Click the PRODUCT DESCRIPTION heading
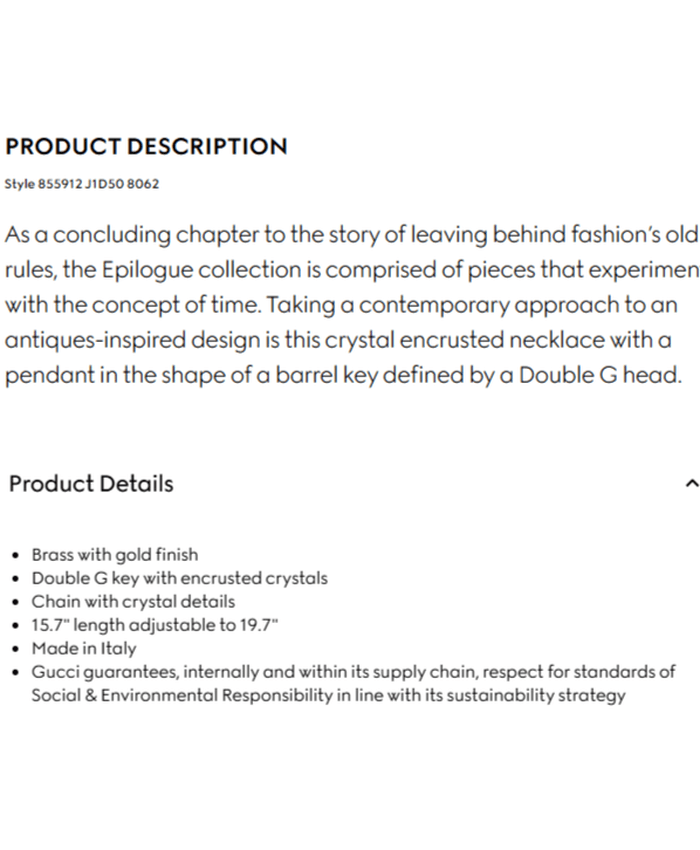 [146, 146]
